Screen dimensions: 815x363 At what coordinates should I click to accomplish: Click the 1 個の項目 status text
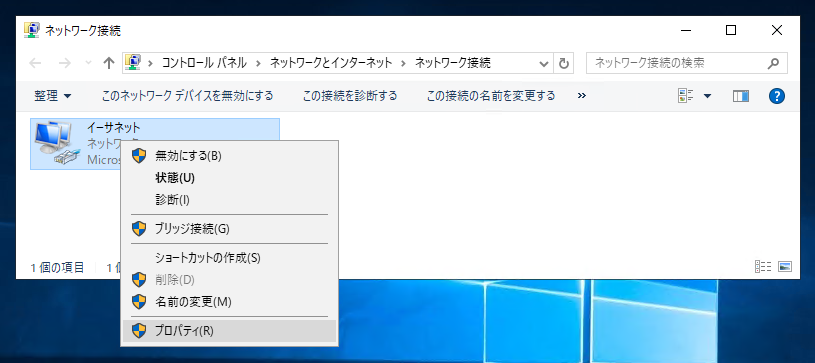coord(57,268)
